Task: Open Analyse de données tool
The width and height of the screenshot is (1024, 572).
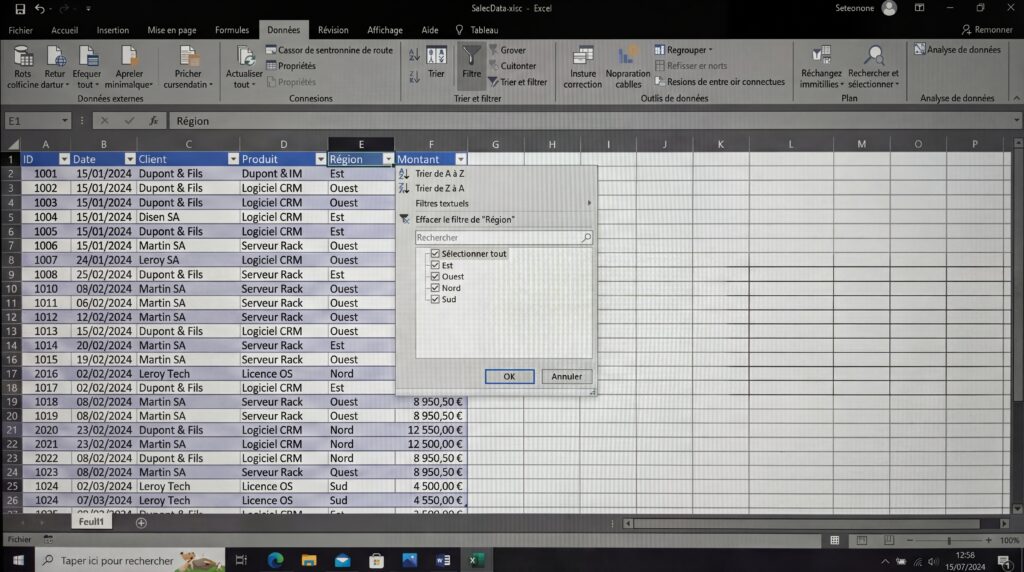Action: tap(957, 50)
